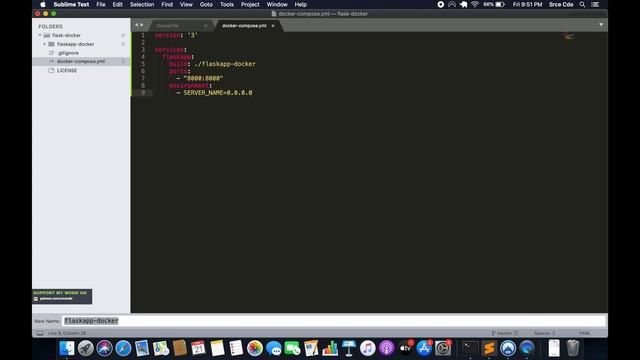Select docker-compose.yml in sidebar

81,61
